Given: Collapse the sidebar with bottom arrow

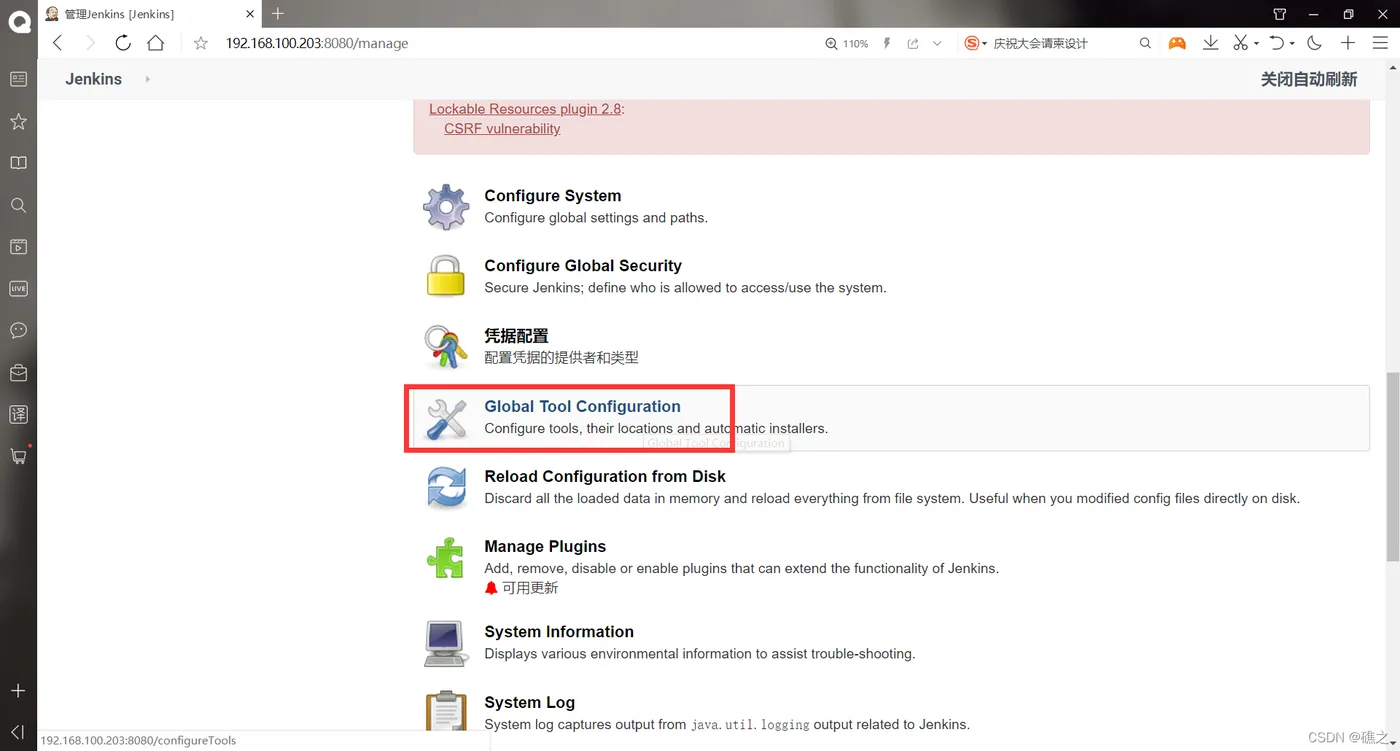Looking at the screenshot, I should coord(18,732).
